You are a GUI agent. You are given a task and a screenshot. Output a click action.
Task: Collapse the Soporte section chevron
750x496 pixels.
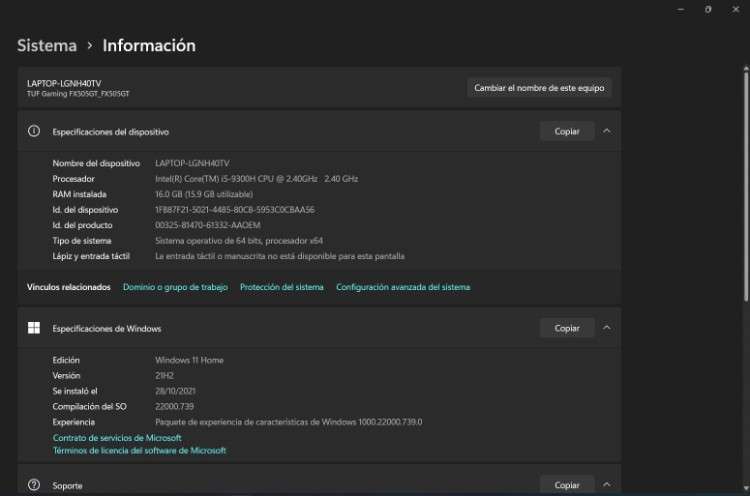click(x=607, y=485)
